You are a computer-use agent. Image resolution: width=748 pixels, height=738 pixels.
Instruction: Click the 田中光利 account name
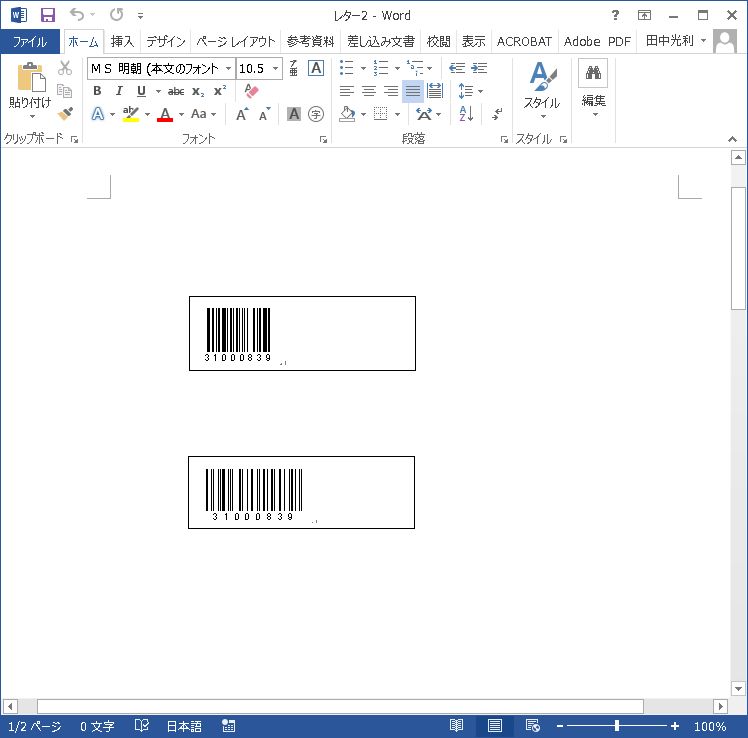669,41
